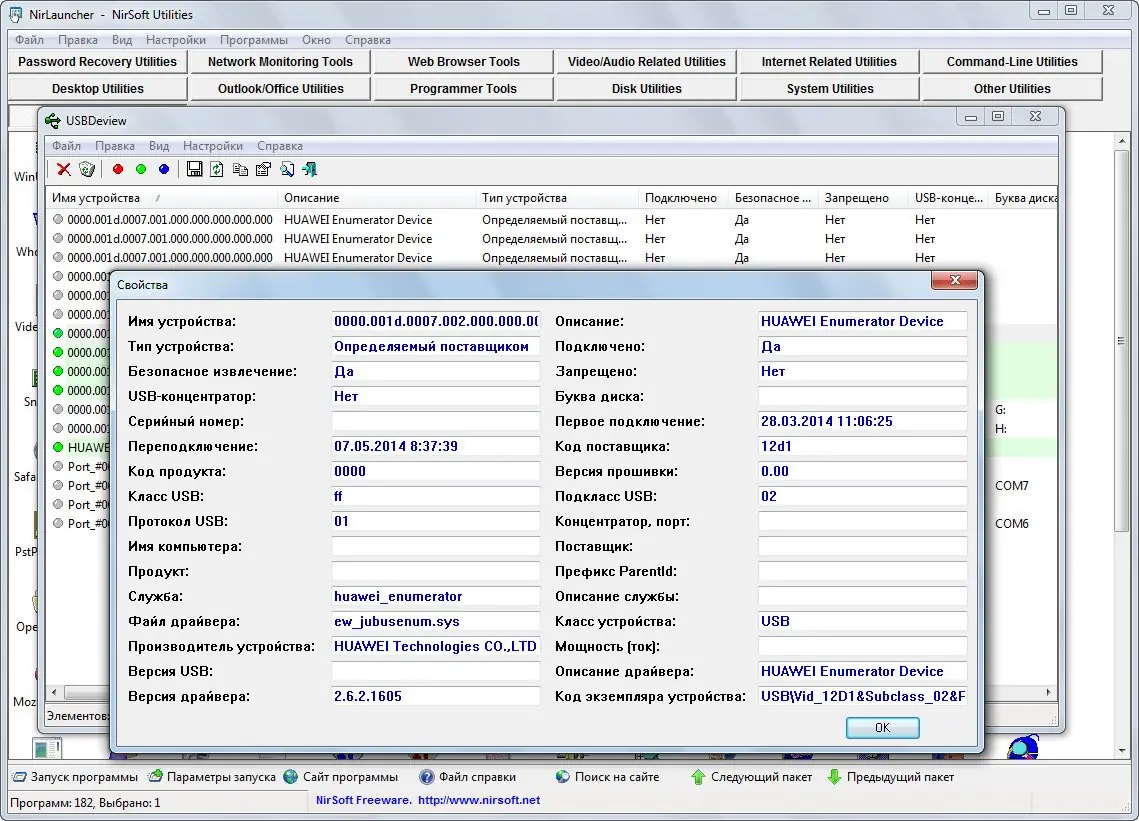
Task: Click the recycle bin uninstall devices icon
Action: click(x=87, y=169)
